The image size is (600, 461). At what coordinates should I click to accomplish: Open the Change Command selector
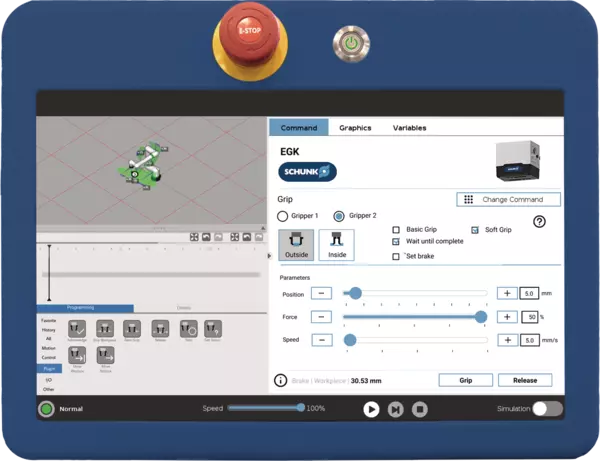coord(508,199)
